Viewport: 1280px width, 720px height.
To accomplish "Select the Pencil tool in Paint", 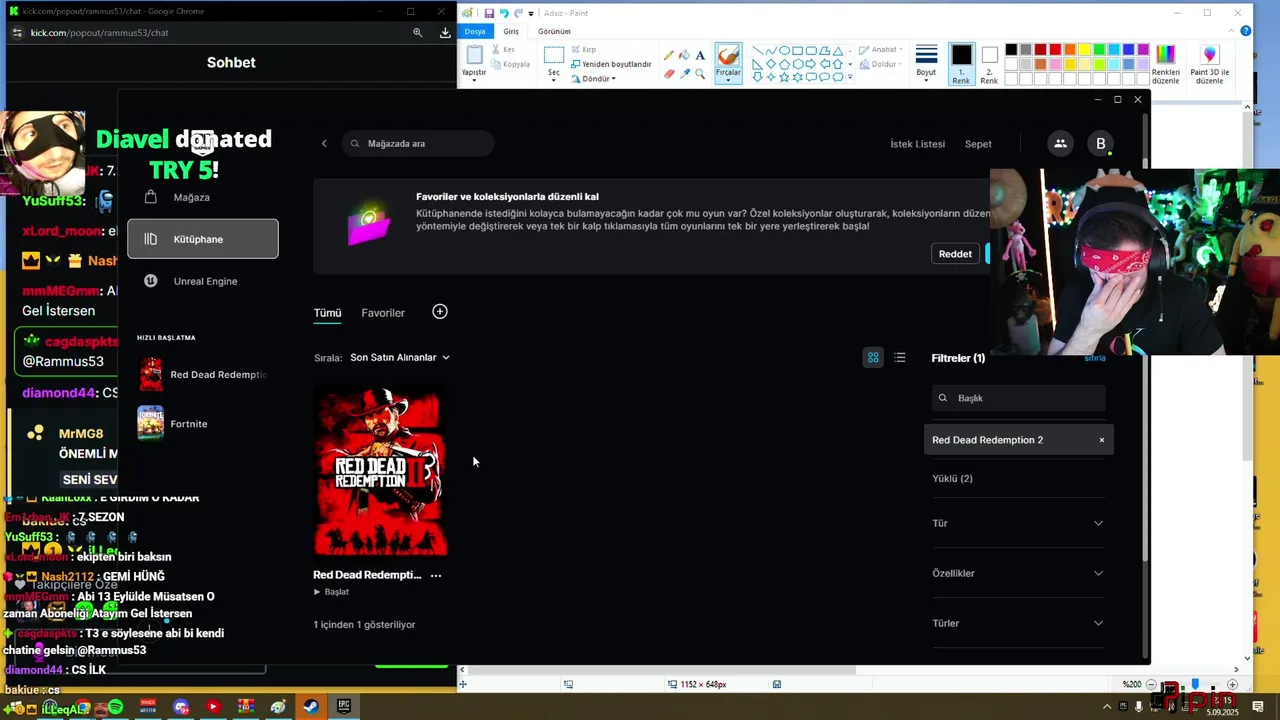I will (669, 56).
